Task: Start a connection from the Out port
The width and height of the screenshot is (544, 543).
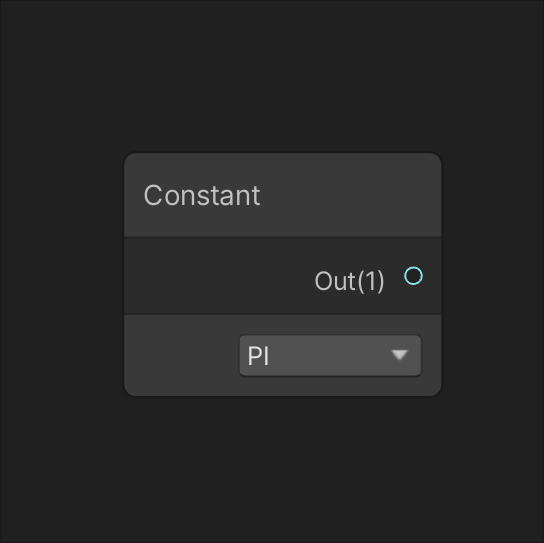Action: pos(413,276)
